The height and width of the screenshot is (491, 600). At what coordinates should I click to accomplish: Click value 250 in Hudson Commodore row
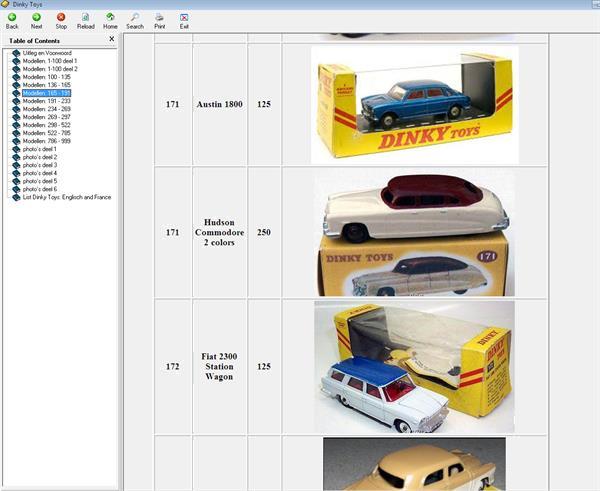click(x=264, y=232)
